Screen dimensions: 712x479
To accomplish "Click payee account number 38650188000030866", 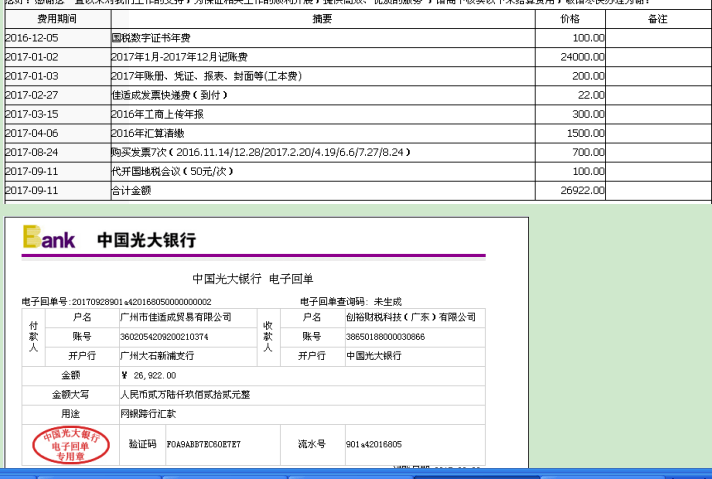I will click(386, 337).
